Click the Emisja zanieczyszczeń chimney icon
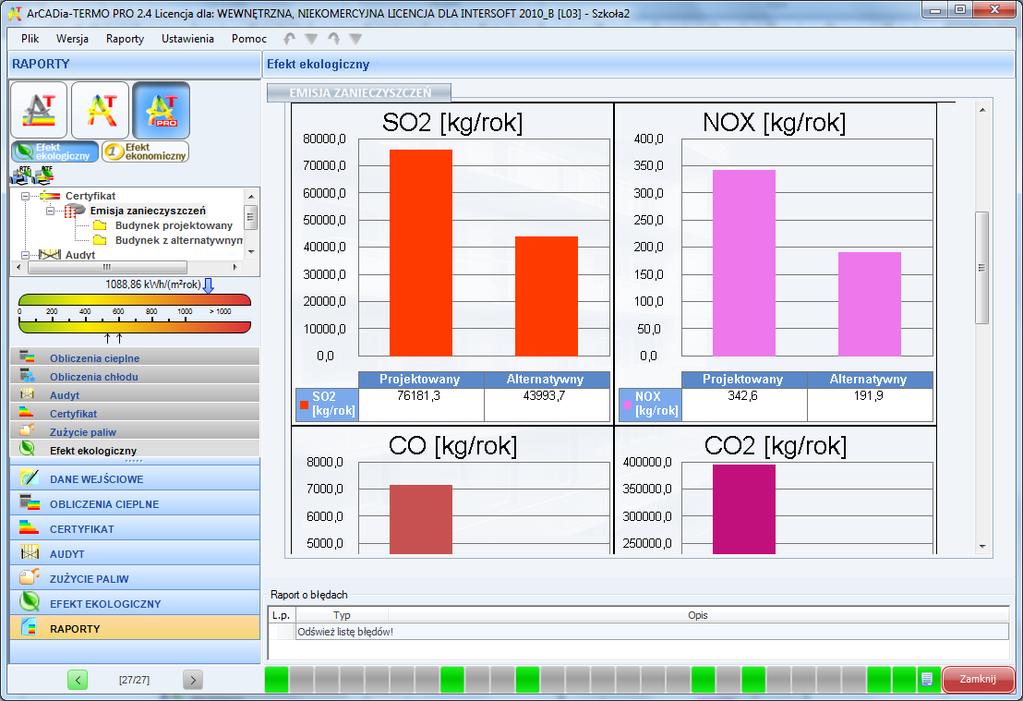Viewport: 1023px width, 701px height. pyautogui.click(x=74, y=211)
